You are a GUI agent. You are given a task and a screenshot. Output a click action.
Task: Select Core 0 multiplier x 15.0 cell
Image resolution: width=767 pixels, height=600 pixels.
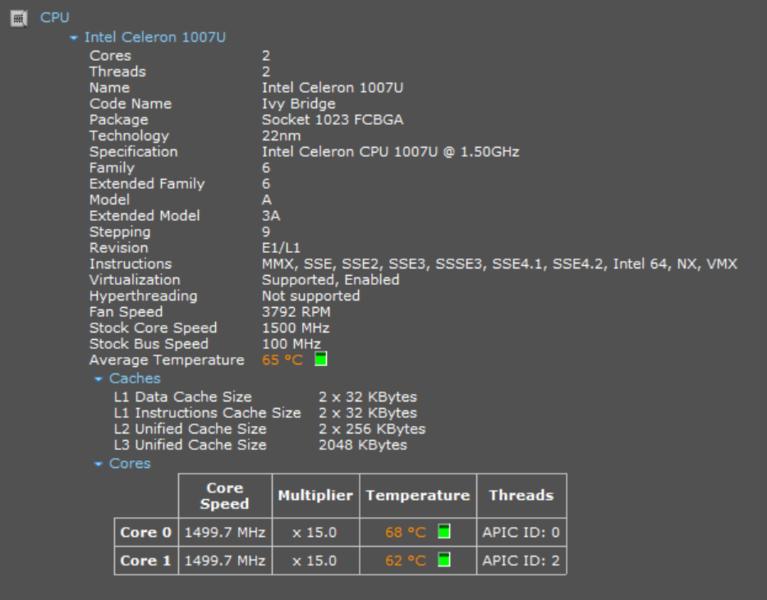tap(316, 532)
